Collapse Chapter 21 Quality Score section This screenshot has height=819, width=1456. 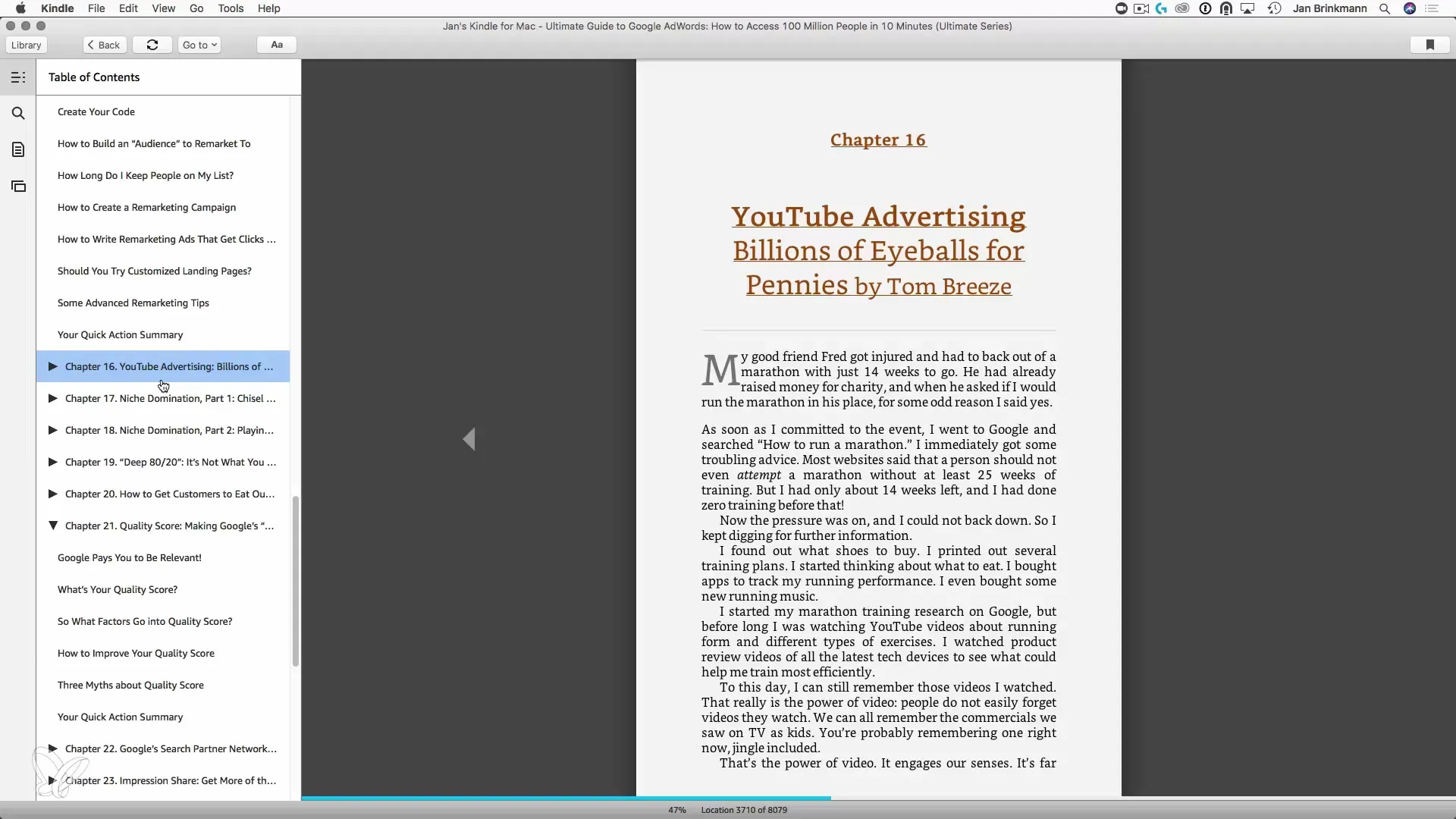(53, 526)
